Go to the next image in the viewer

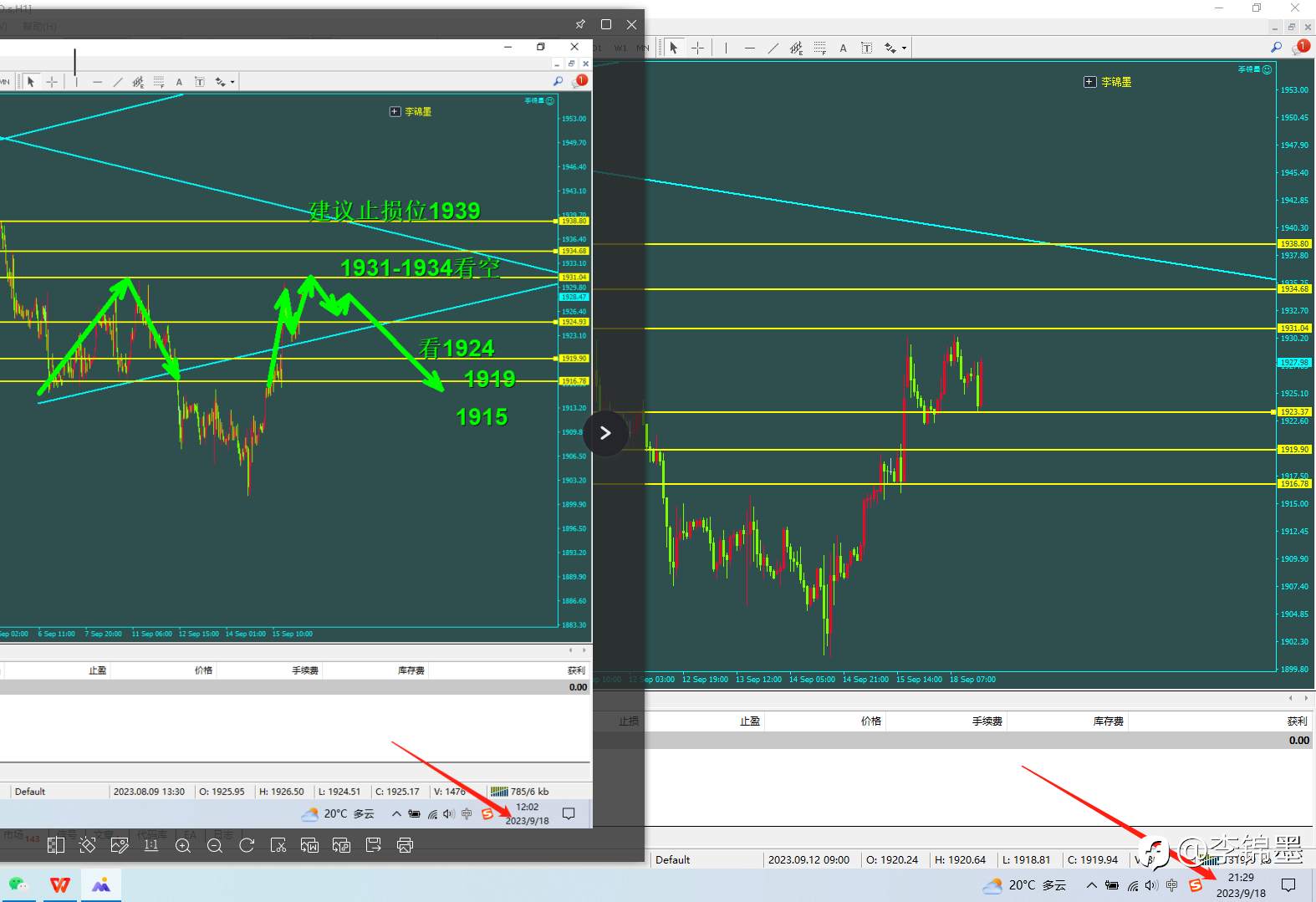point(605,433)
